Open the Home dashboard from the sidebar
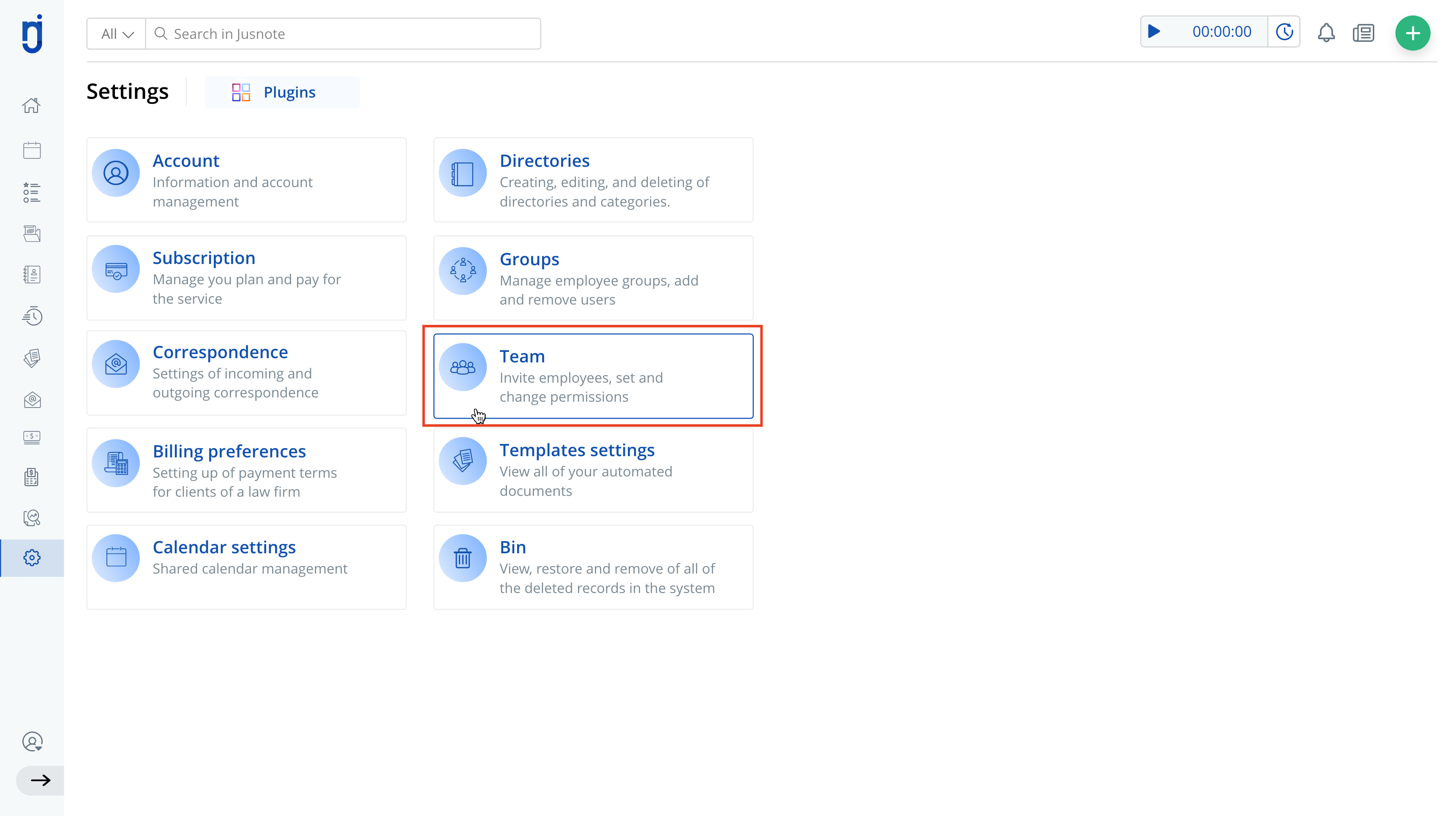This screenshot has height=816, width=1456. [x=32, y=106]
